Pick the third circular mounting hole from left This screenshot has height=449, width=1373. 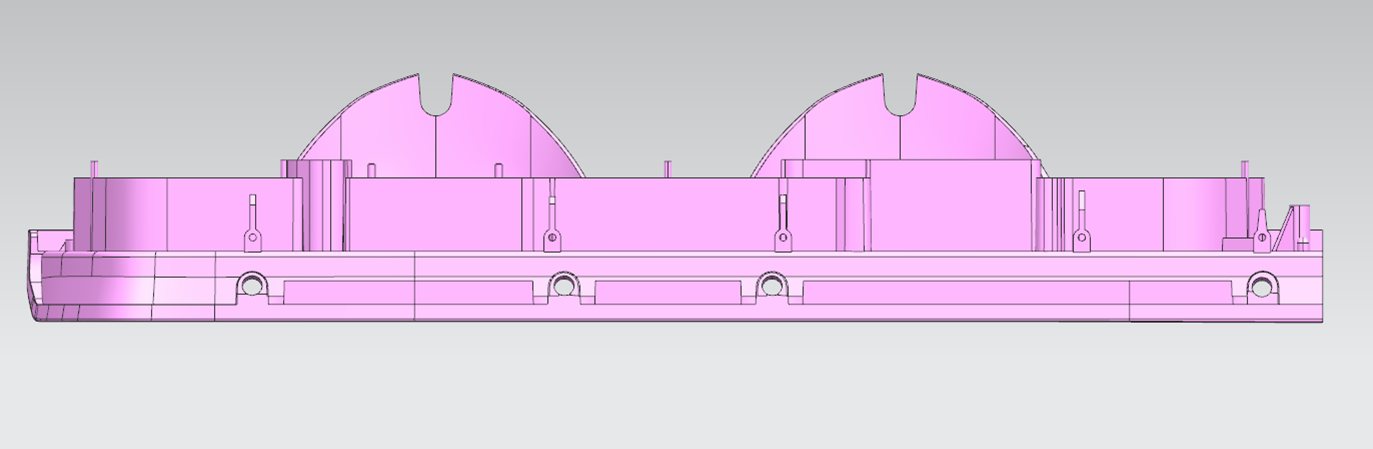[770, 286]
